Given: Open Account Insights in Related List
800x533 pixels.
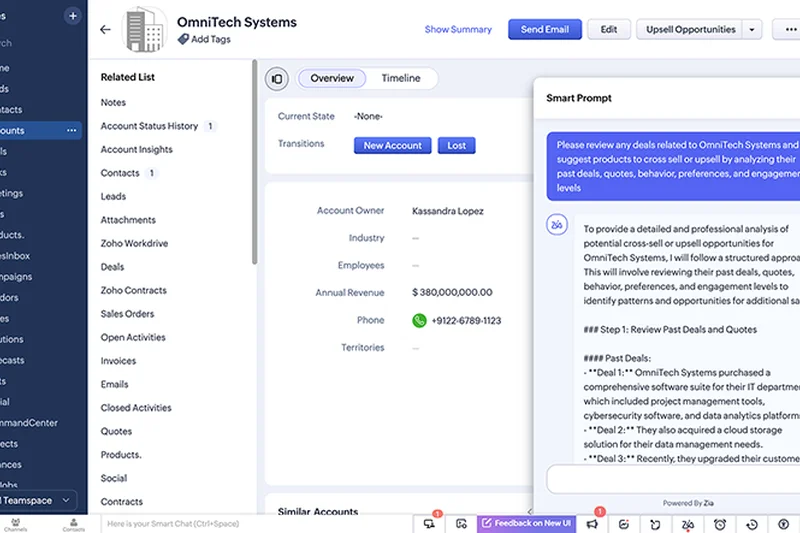Looking at the screenshot, I should [x=137, y=149].
